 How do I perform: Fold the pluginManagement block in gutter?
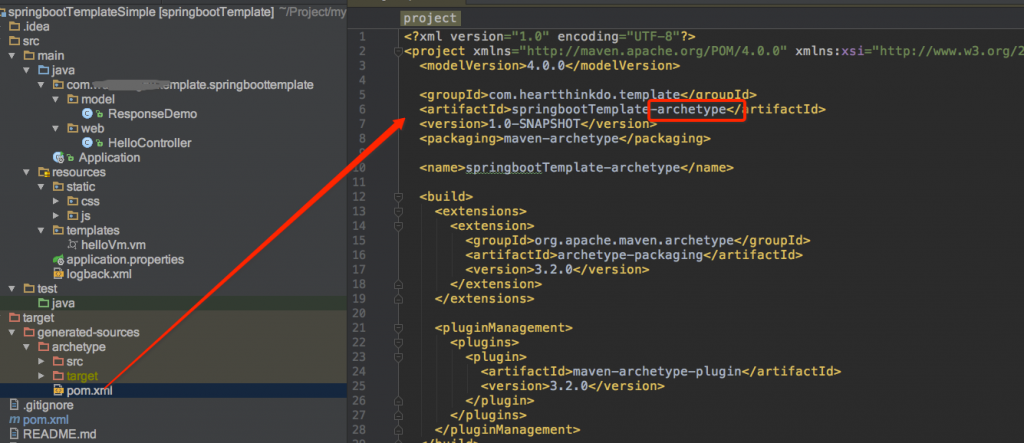pyautogui.click(x=398, y=328)
